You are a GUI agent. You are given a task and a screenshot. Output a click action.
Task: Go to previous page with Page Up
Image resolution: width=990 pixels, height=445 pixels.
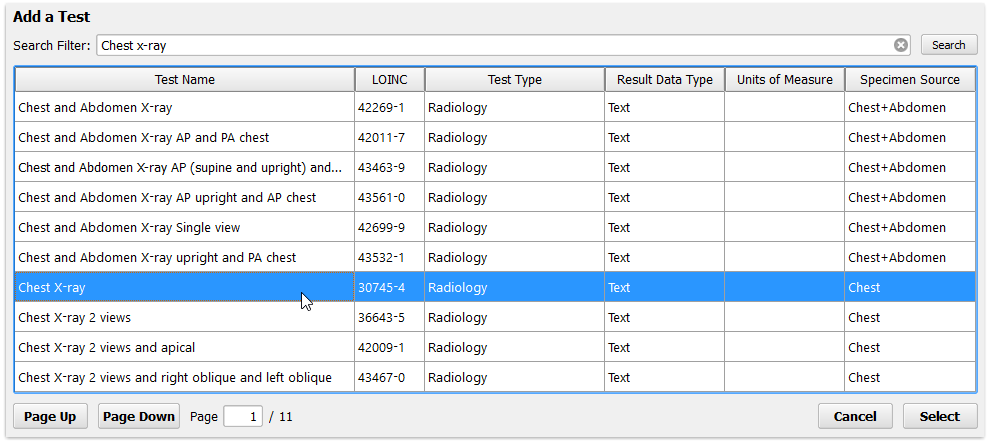51,416
